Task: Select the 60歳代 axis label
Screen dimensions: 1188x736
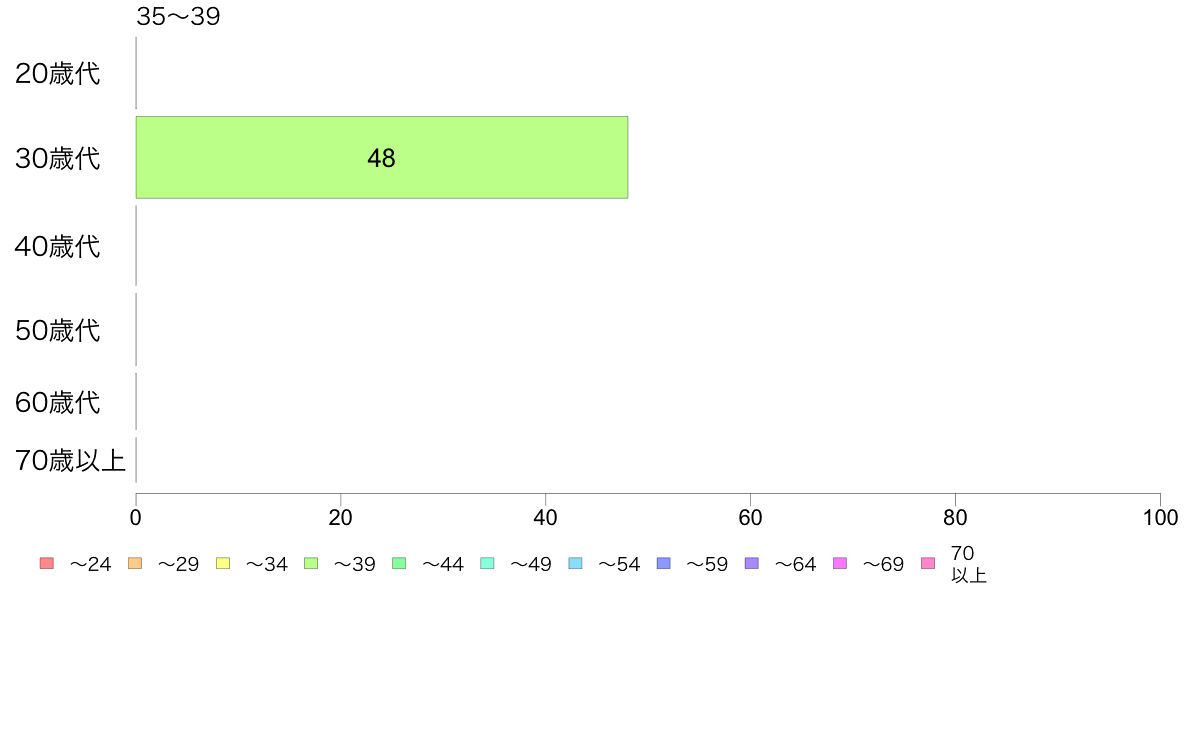Action: (x=58, y=402)
